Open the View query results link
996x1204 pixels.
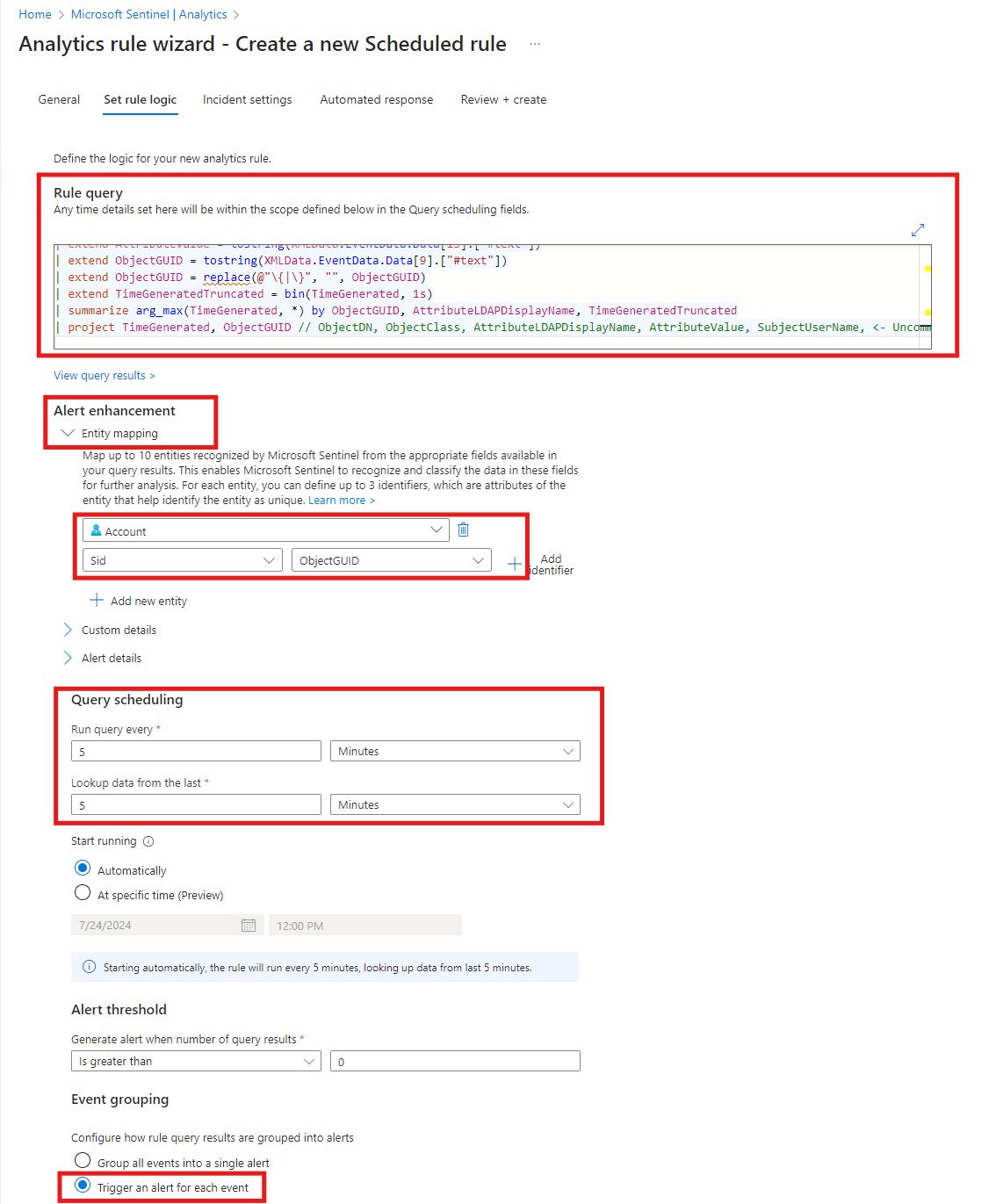pos(104,376)
